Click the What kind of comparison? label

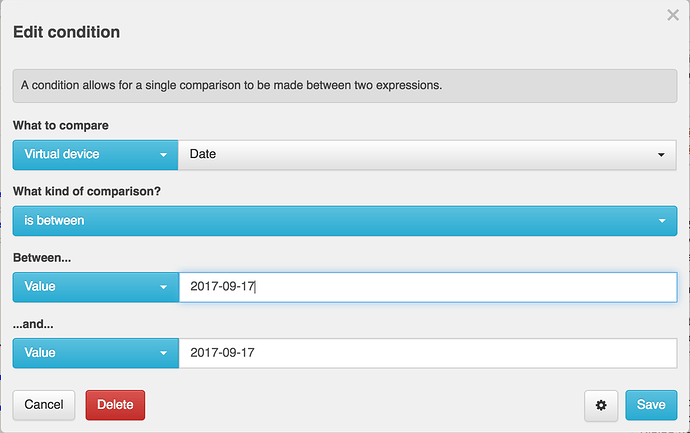(x=87, y=191)
